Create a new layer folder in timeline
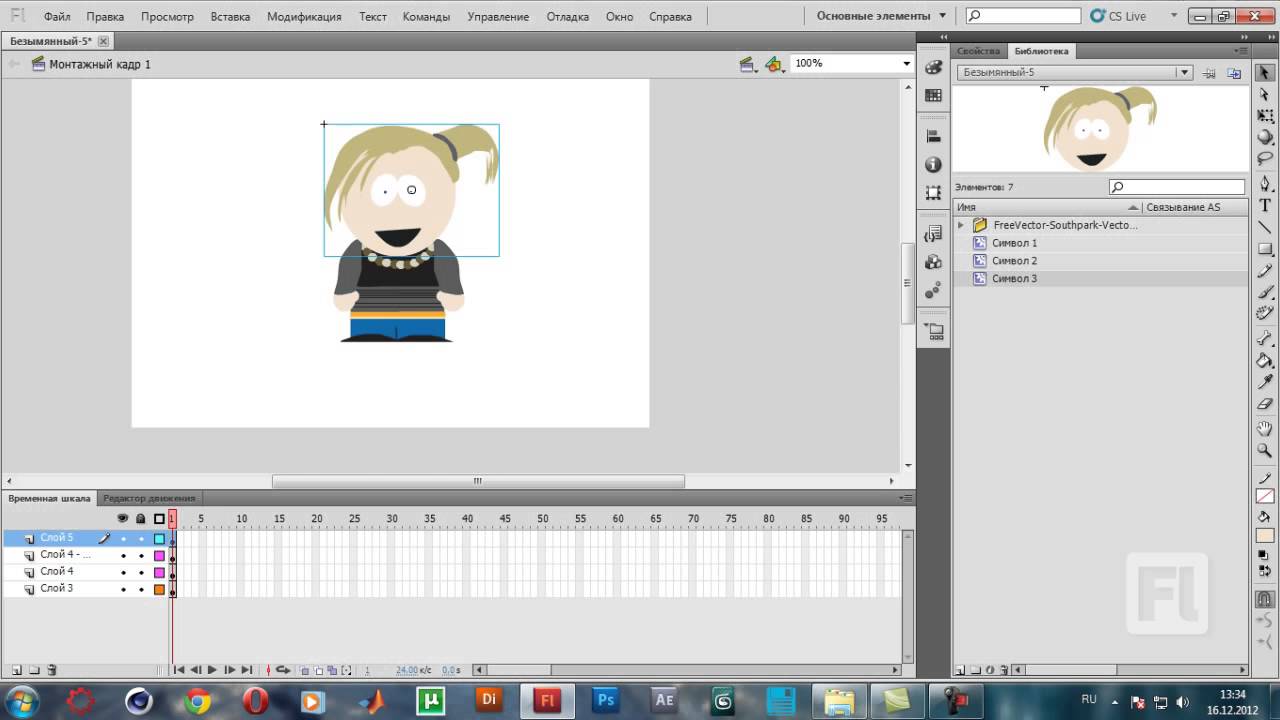 (x=34, y=670)
